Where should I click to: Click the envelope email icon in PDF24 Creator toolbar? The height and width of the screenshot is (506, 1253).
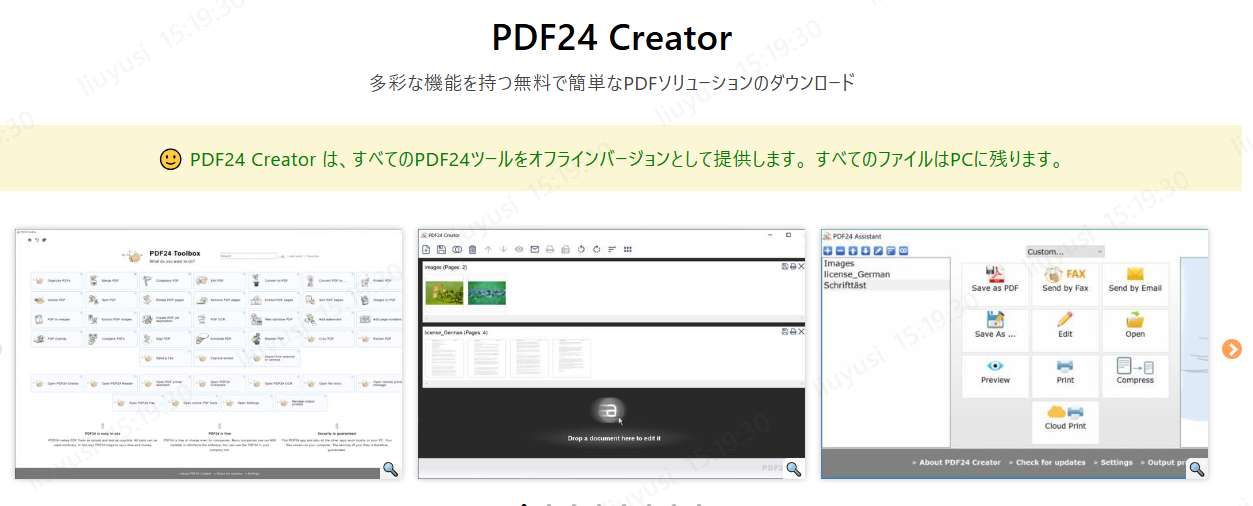(x=534, y=250)
